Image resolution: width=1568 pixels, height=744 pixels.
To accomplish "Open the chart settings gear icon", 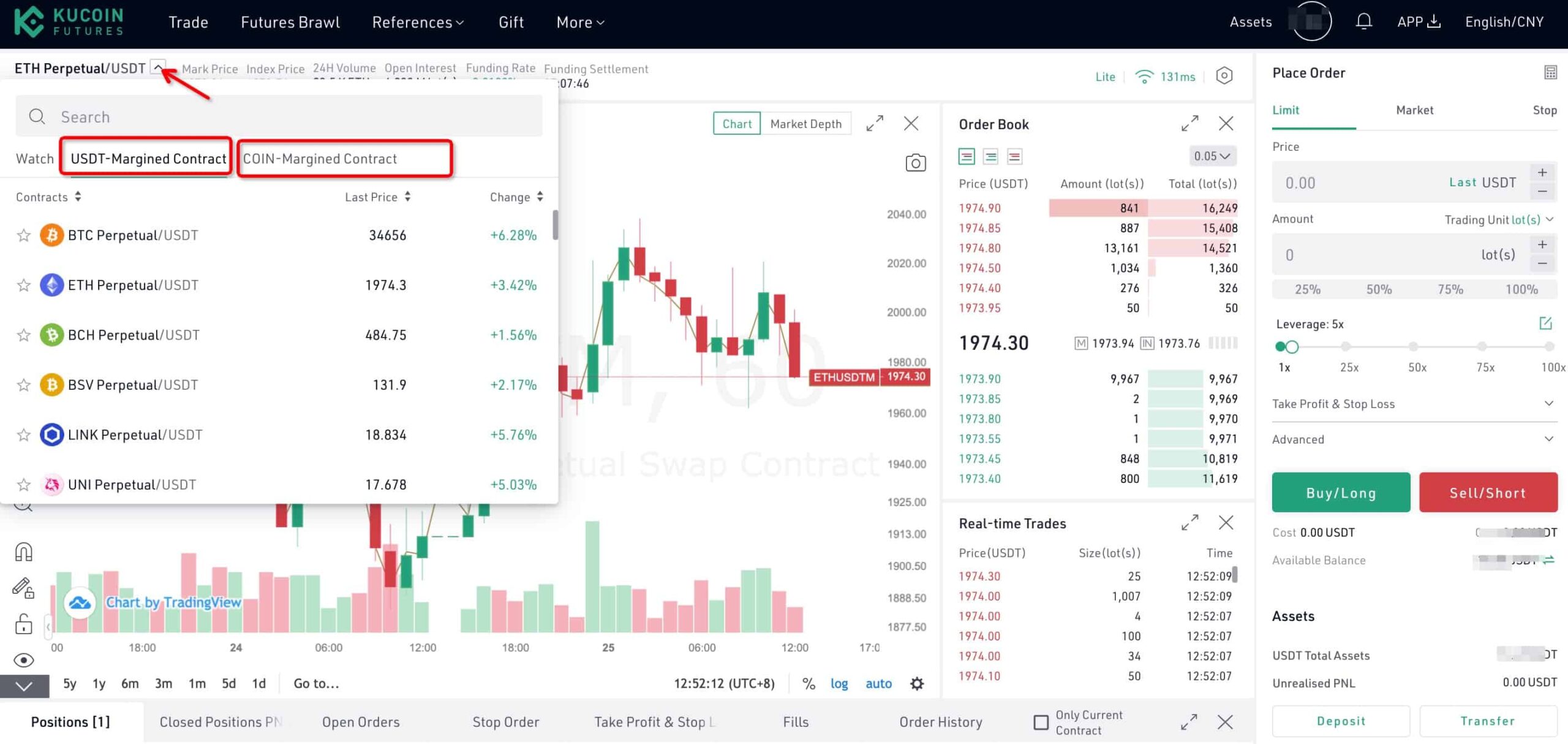I will (916, 683).
